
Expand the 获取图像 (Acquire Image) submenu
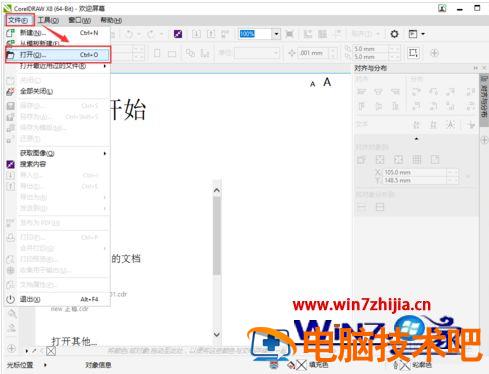pyautogui.click(x=57, y=153)
